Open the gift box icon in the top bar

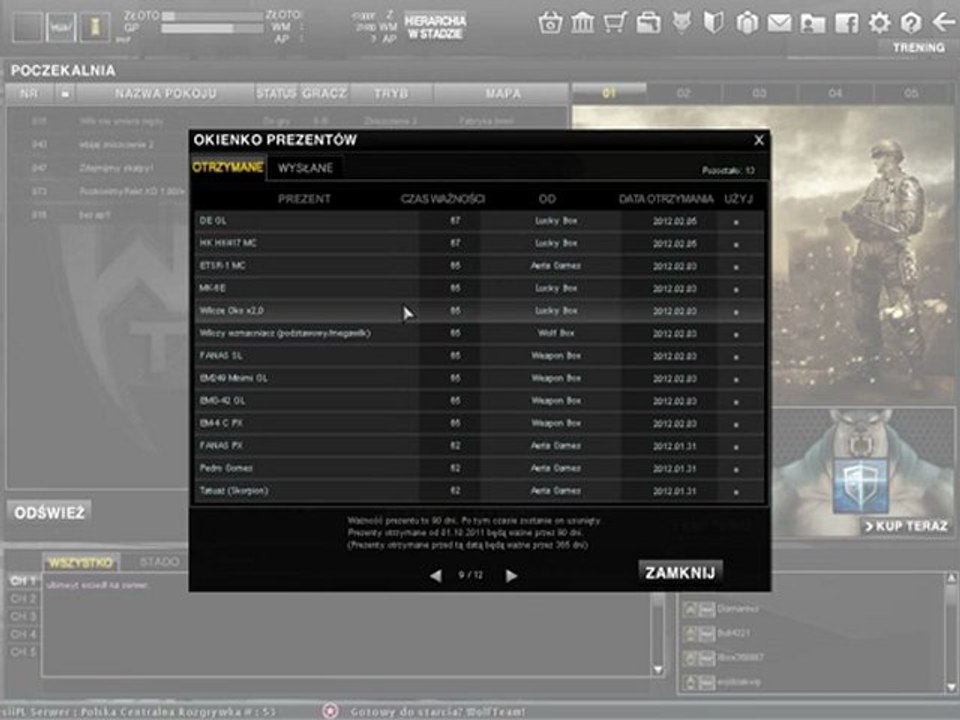click(x=747, y=23)
